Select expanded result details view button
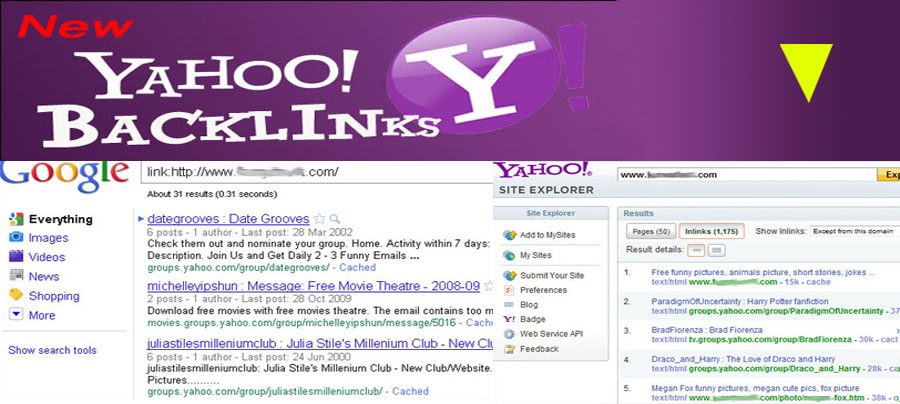Screen dimensions: 900x404 click(x=717, y=250)
